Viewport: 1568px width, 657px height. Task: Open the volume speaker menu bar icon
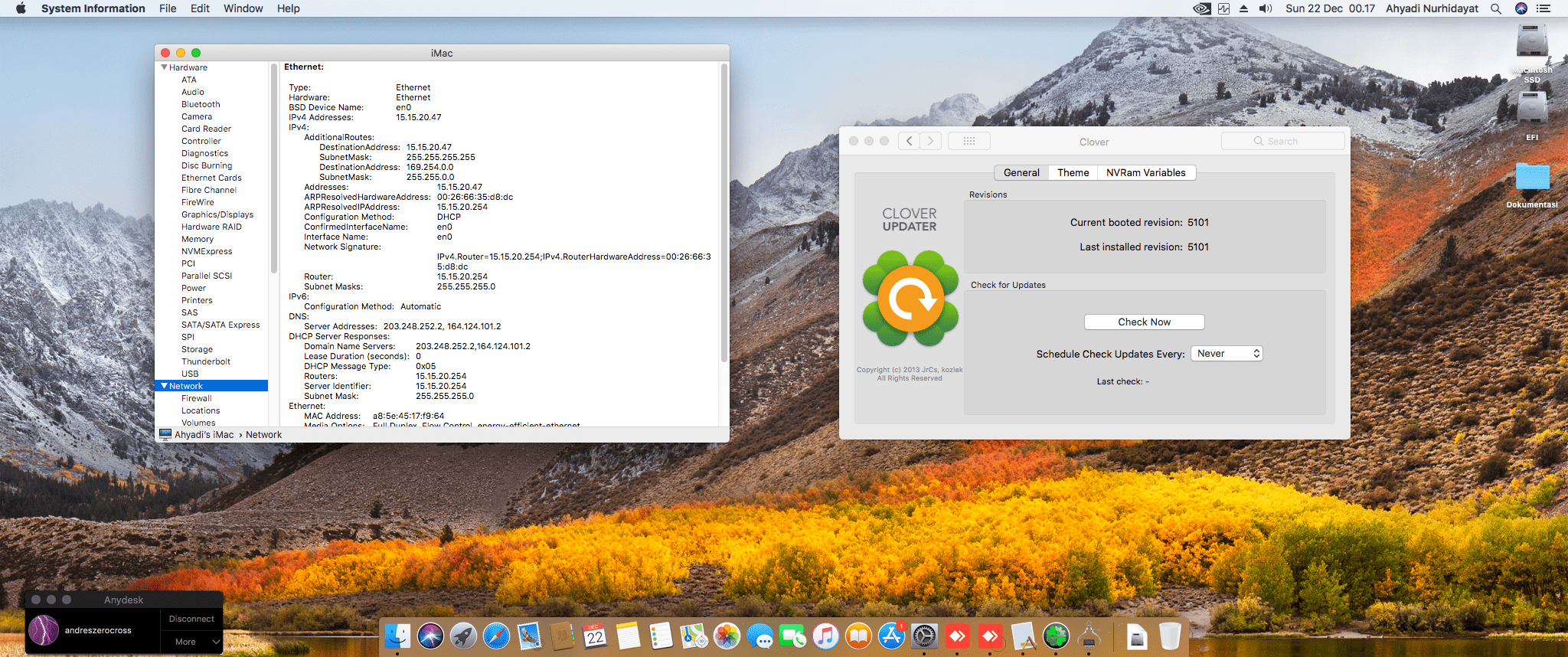tap(1266, 8)
